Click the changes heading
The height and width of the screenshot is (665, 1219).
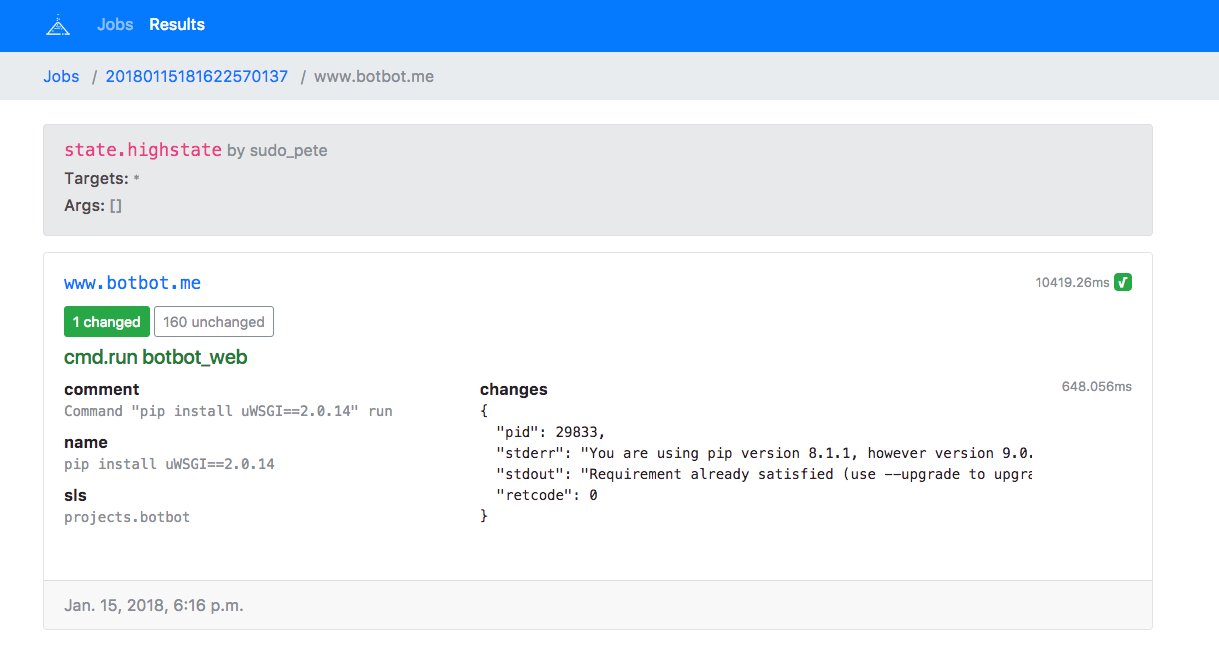point(514,389)
